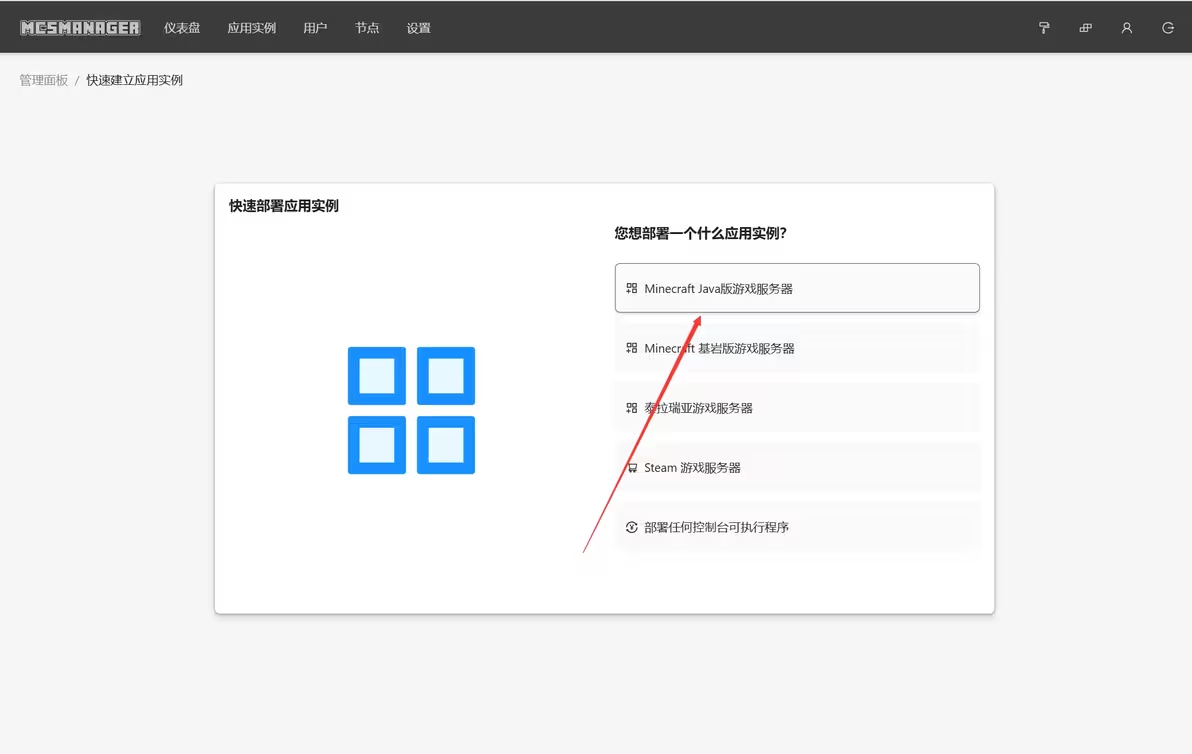The width and height of the screenshot is (1192, 754).
Task: Click the 快速部署应用实例 card title
Action: tap(284, 206)
